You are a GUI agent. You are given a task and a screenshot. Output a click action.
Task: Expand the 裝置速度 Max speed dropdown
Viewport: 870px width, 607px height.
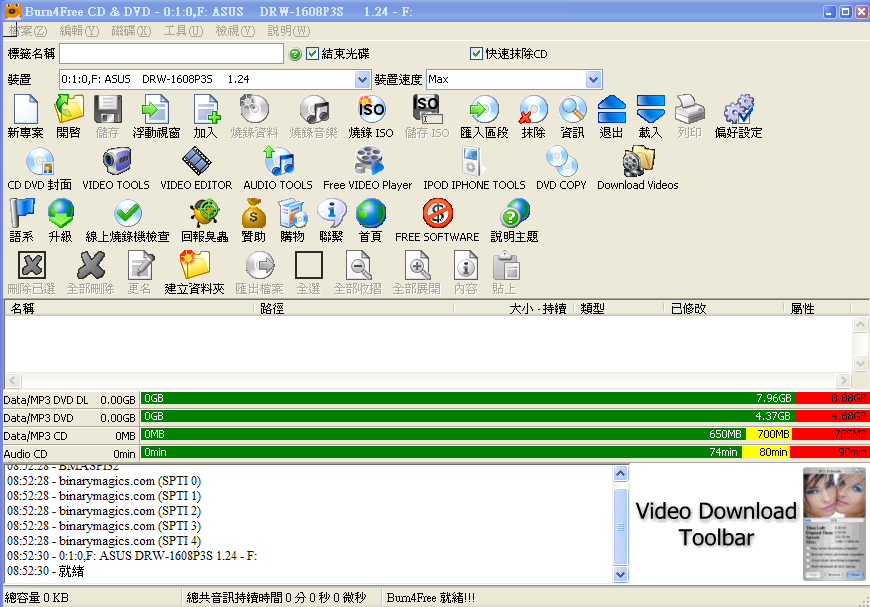593,79
